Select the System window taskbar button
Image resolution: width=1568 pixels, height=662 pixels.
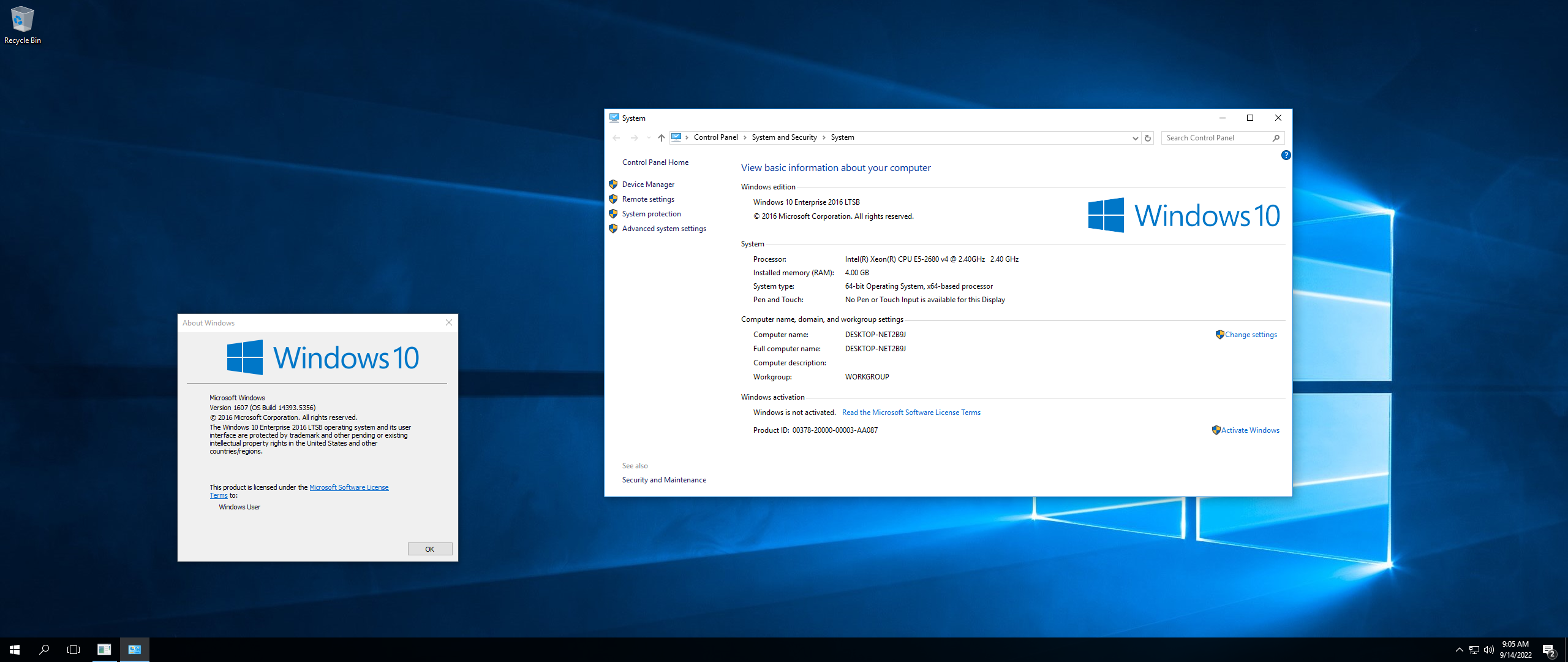[x=135, y=650]
